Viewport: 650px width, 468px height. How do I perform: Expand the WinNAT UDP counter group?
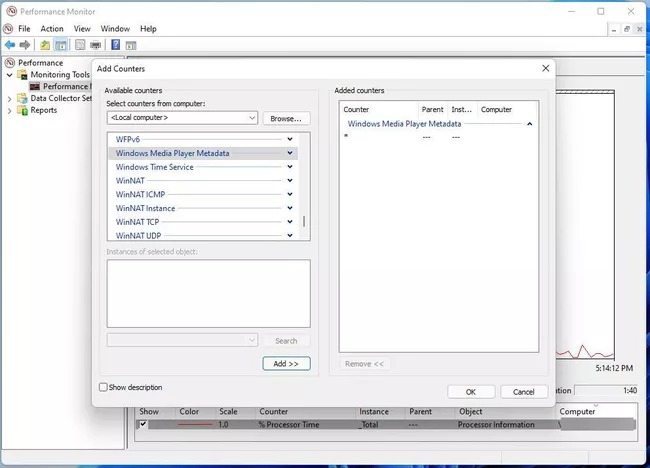tap(290, 235)
